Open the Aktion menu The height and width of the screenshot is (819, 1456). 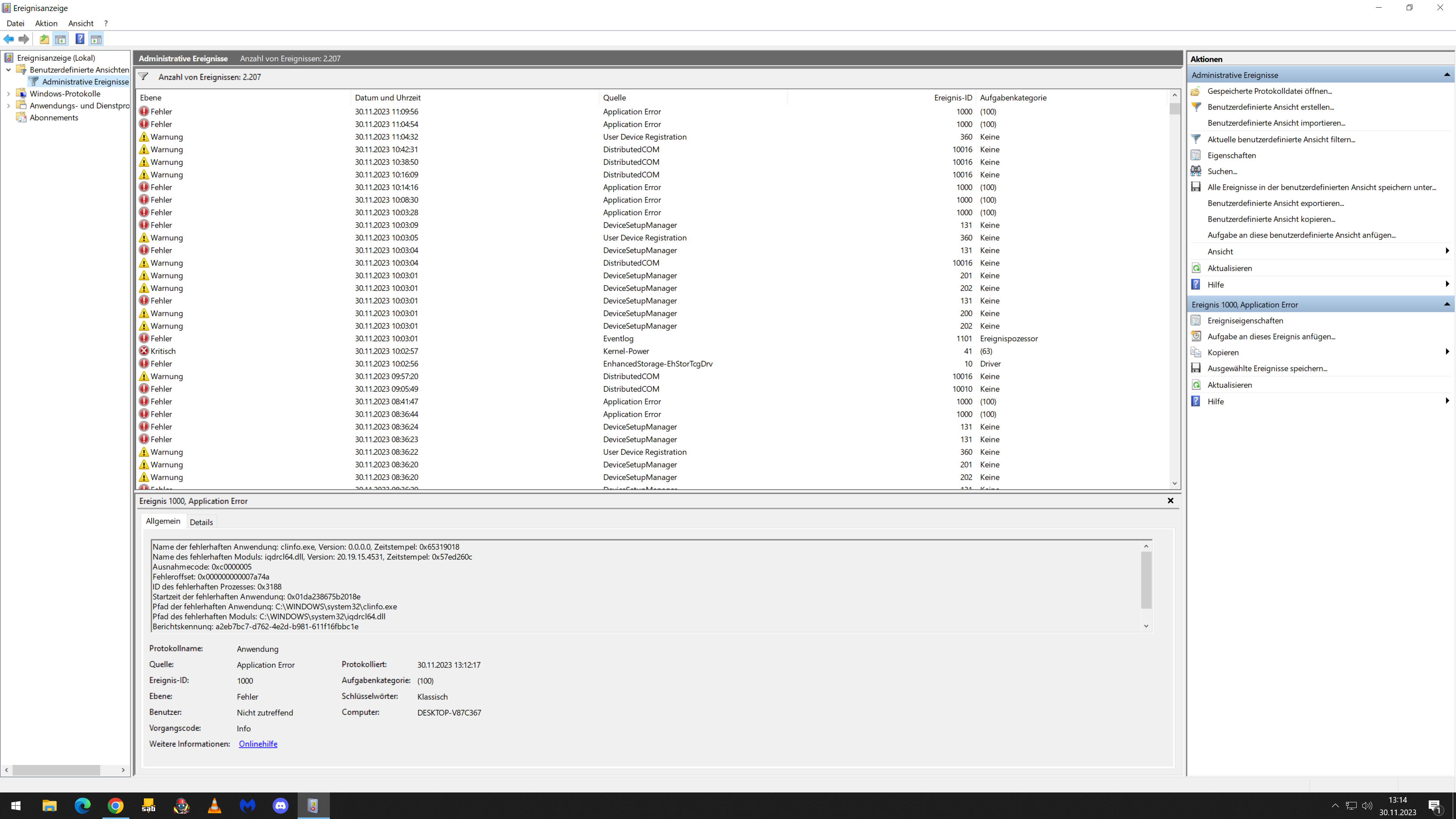click(46, 23)
